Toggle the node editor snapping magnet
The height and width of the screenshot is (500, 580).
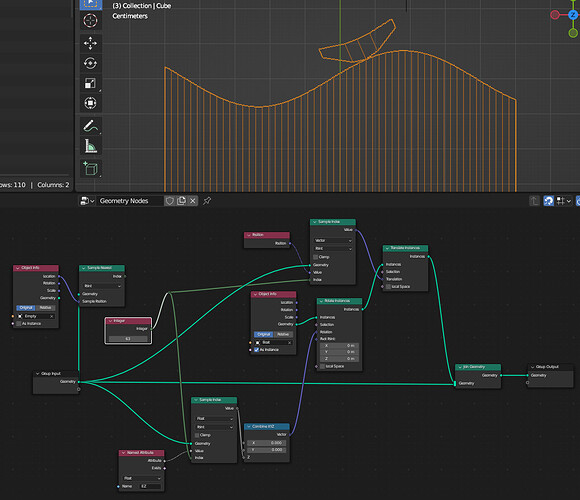coord(548,201)
